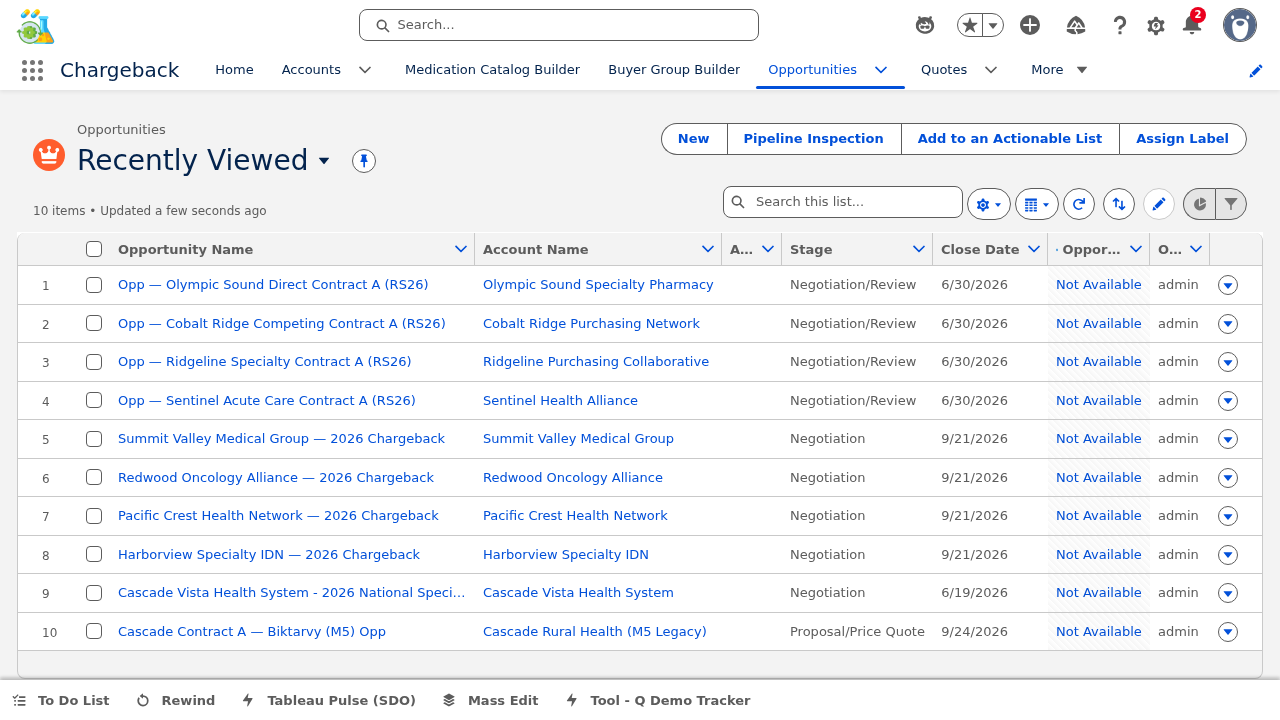The width and height of the screenshot is (1280, 720).
Task: Check the Ridgeline Specialty Contract row
Action: 94,362
